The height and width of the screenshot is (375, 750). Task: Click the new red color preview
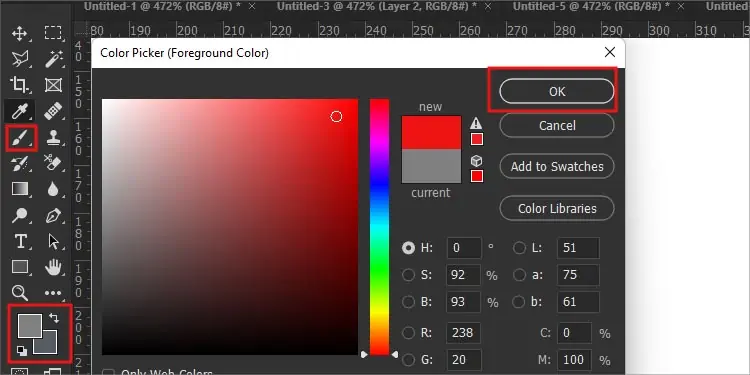coord(431,132)
